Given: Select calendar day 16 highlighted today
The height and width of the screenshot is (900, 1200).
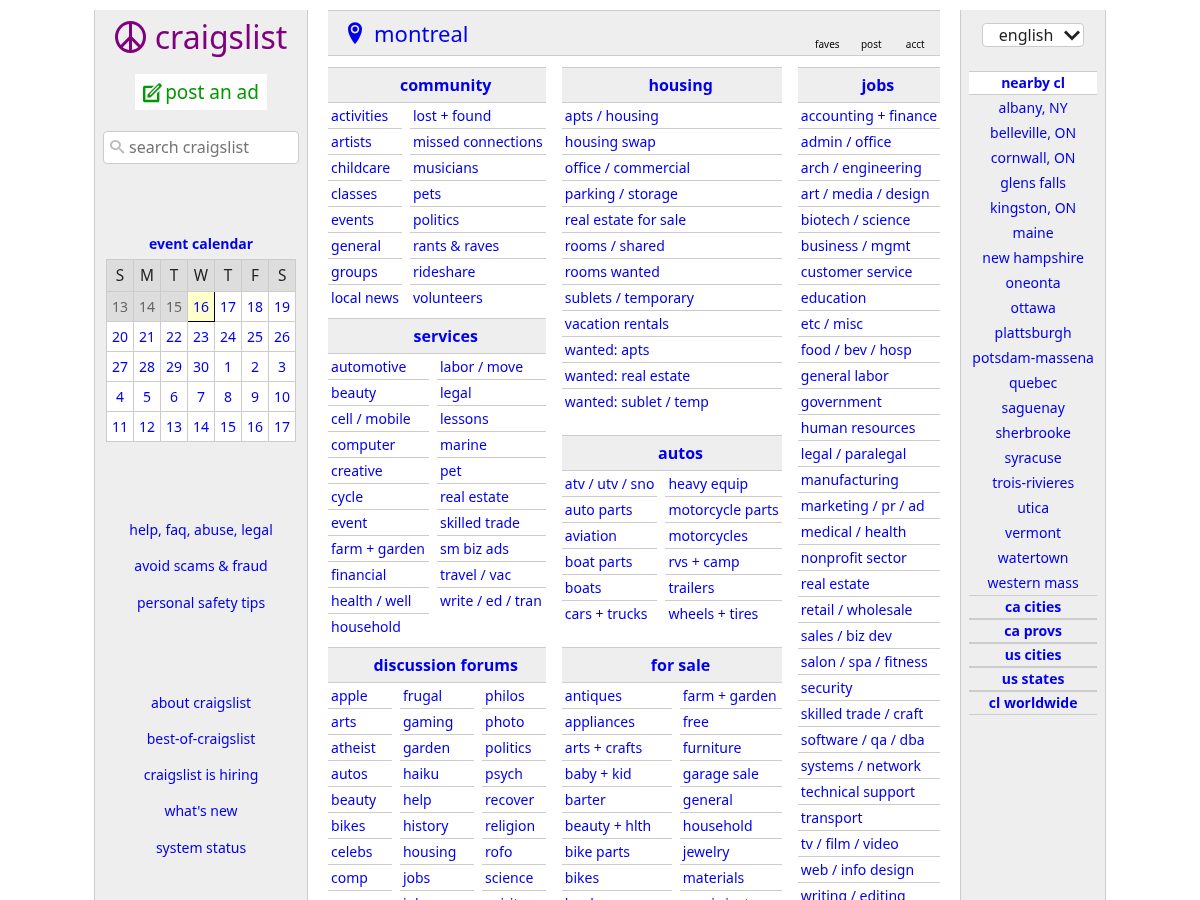Looking at the screenshot, I should click(x=201, y=307).
